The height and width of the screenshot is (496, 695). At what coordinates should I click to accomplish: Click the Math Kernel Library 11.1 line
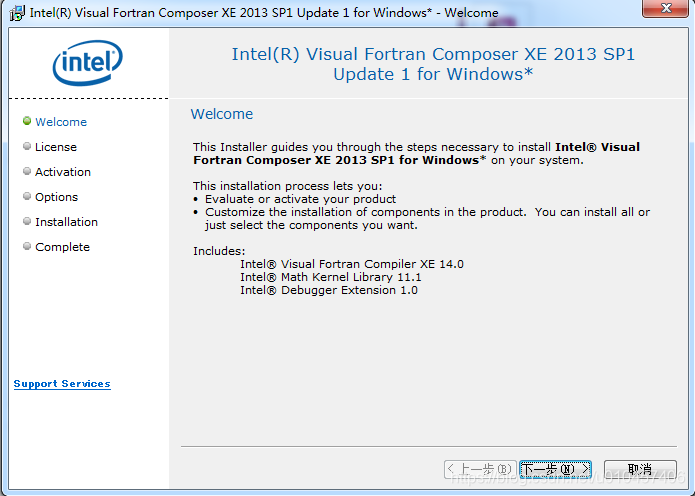[331, 277]
